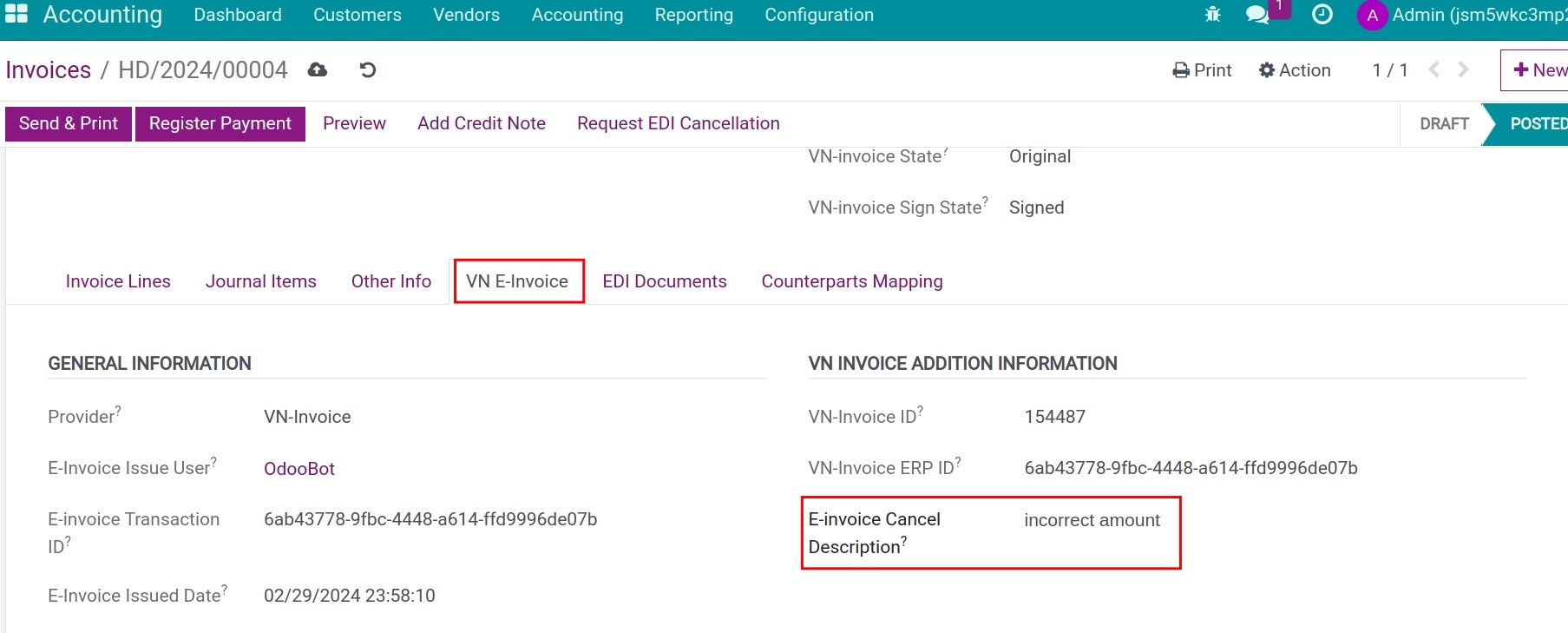Click the VN-invoice Sign State label

tap(897, 208)
